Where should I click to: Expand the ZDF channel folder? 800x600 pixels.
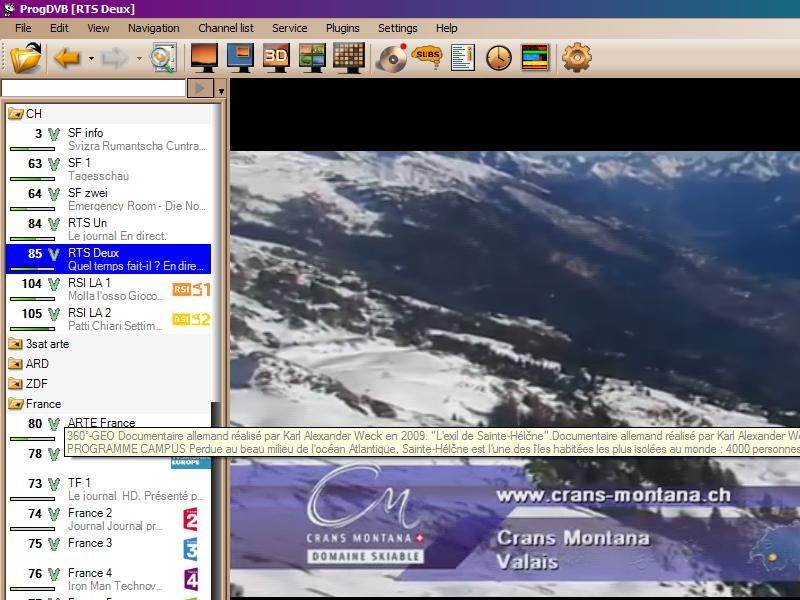coord(15,384)
